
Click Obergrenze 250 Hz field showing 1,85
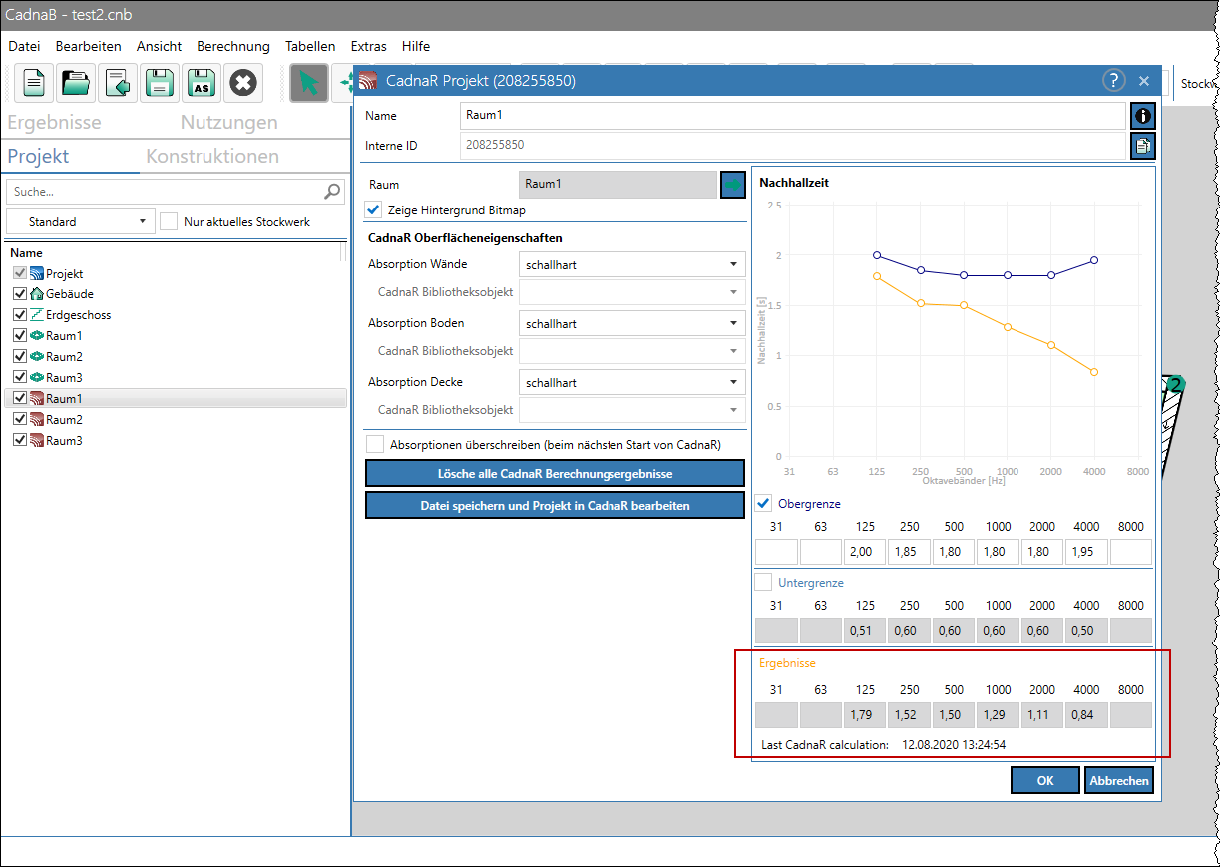(x=909, y=552)
